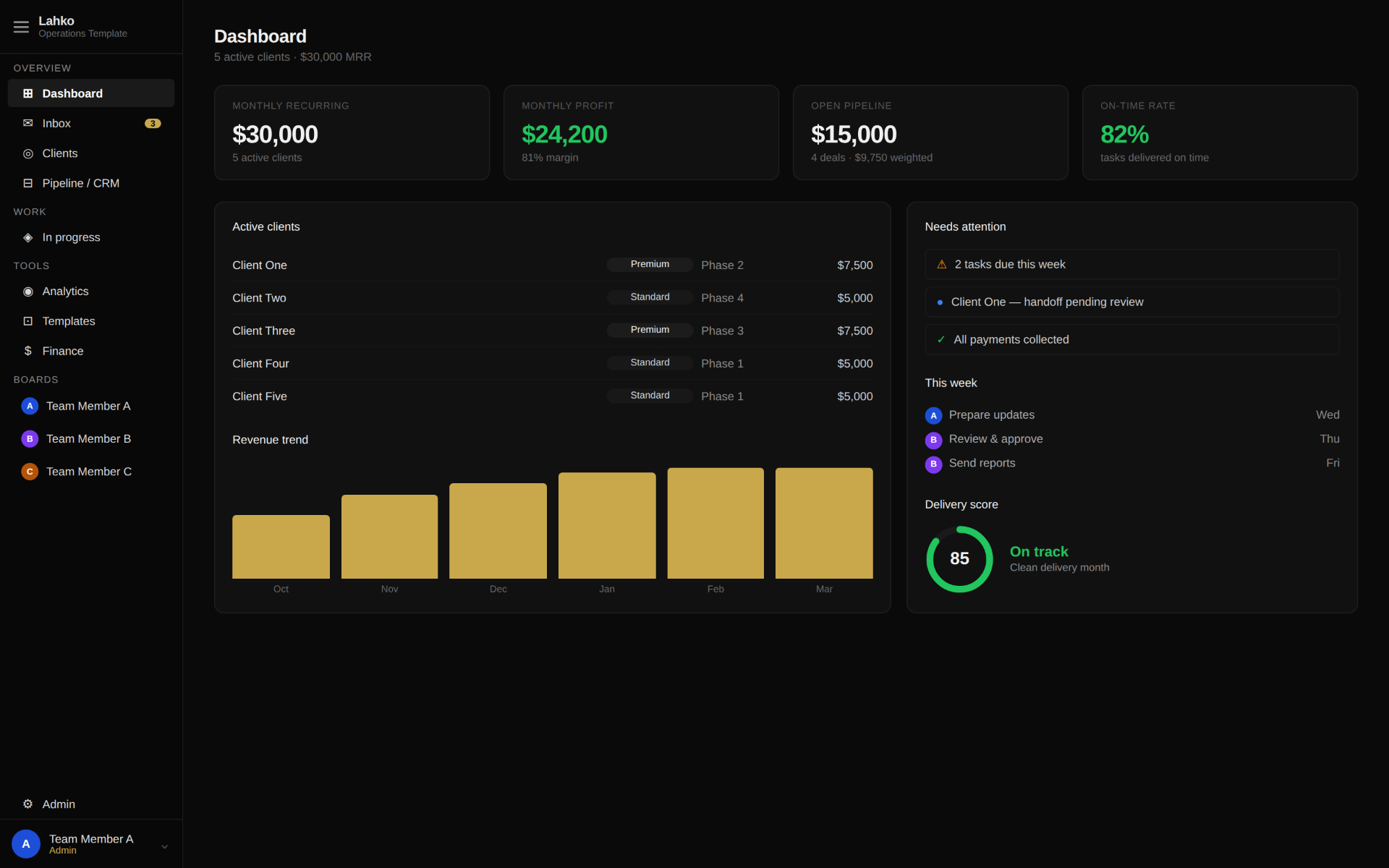
Task: Open the Monthly Recurring $30,000 card
Action: [352, 132]
